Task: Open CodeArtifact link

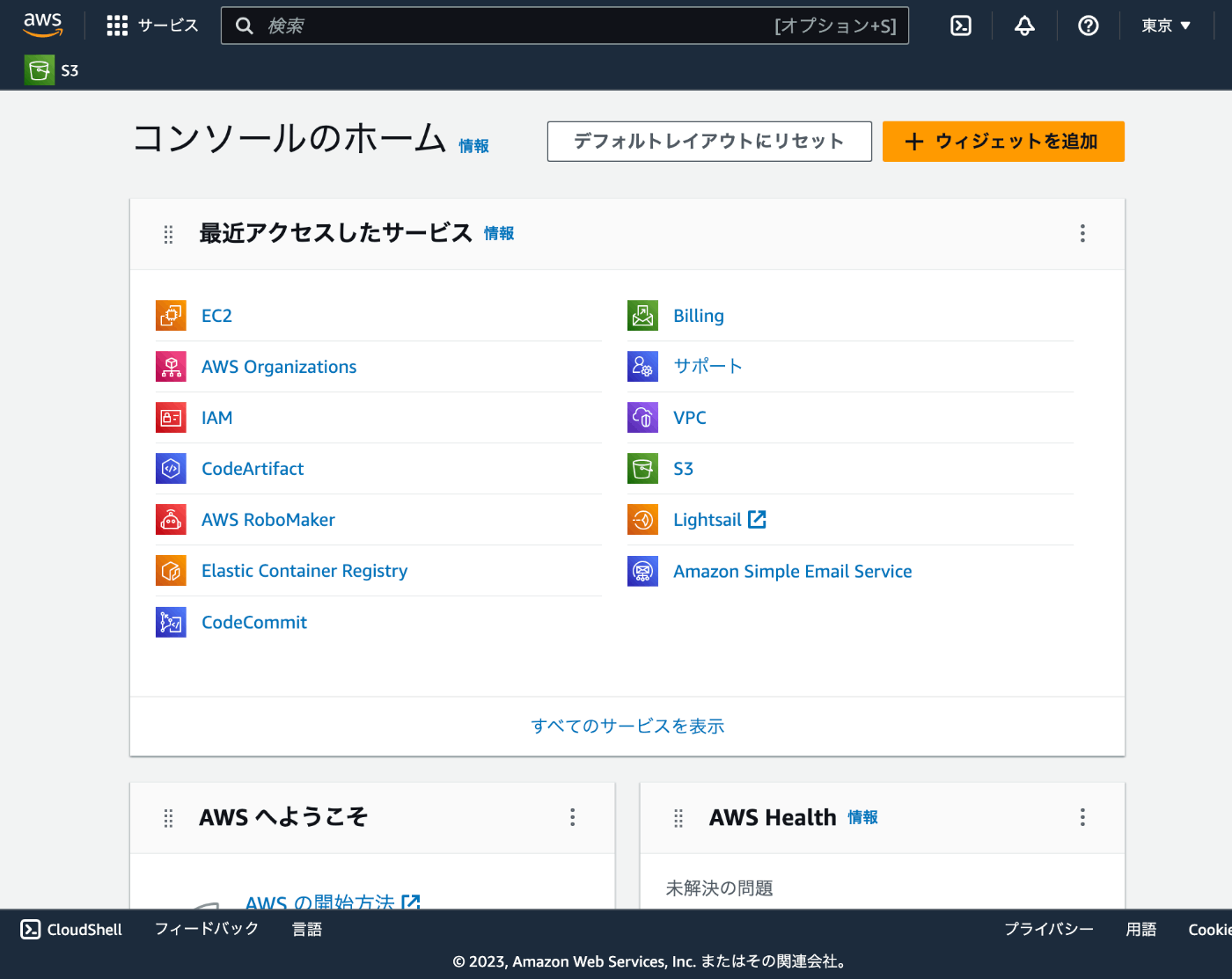Action: [x=253, y=469]
